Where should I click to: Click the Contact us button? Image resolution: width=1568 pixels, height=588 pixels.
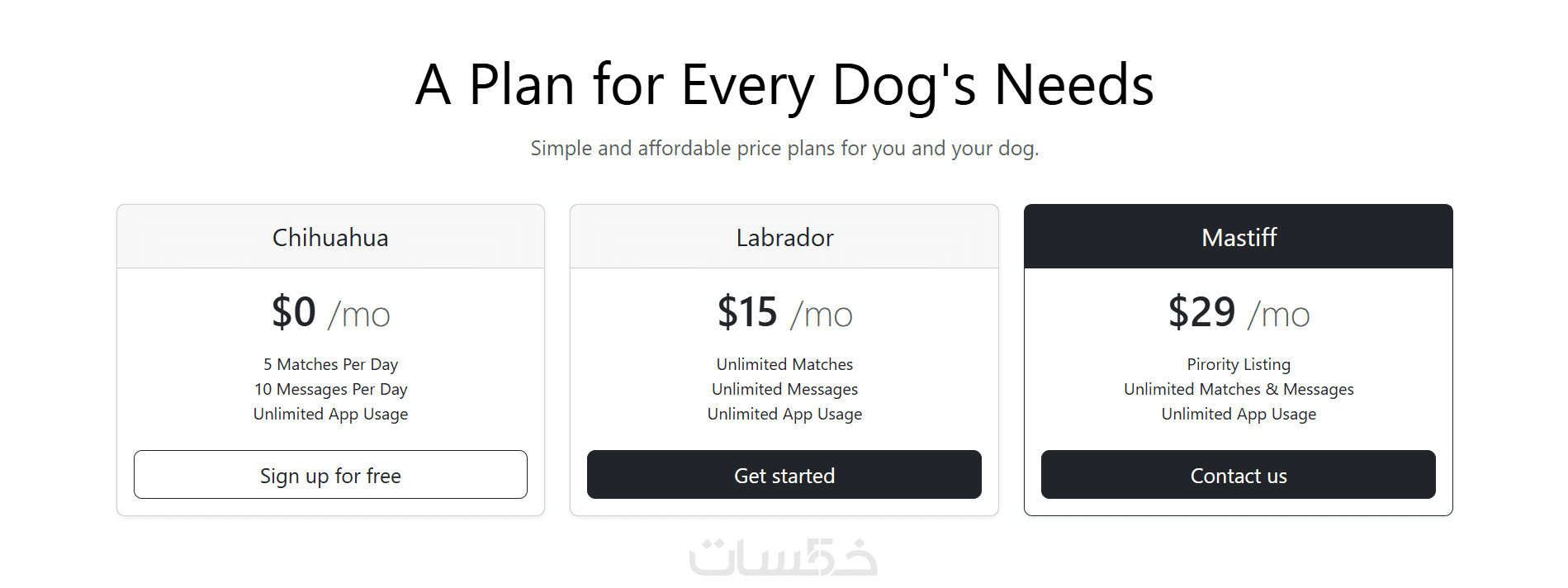pos(1238,475)
